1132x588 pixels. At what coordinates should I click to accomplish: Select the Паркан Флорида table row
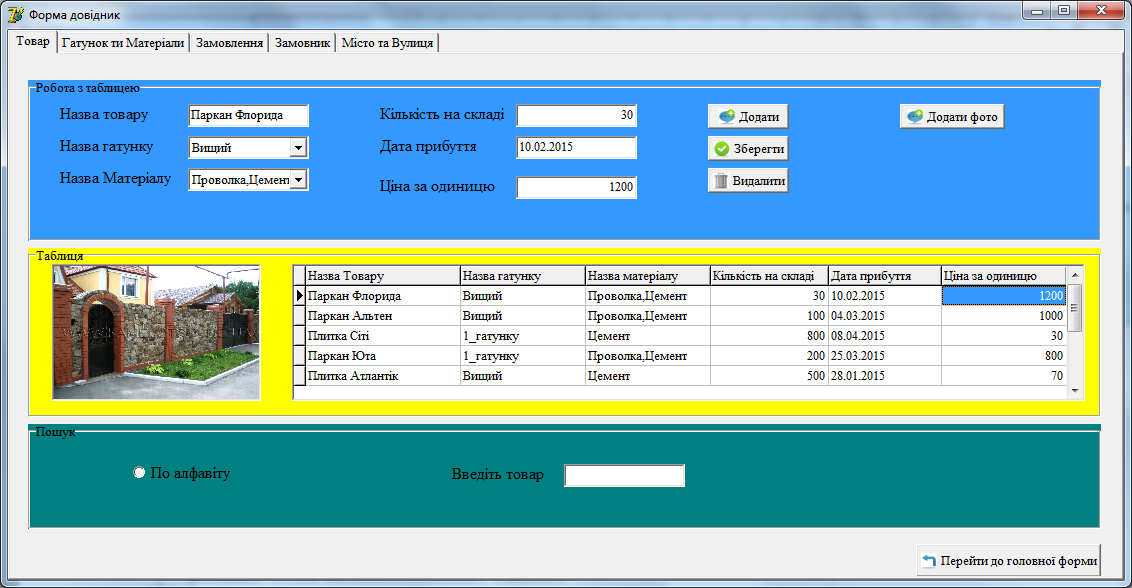click(x=680, y=295)
